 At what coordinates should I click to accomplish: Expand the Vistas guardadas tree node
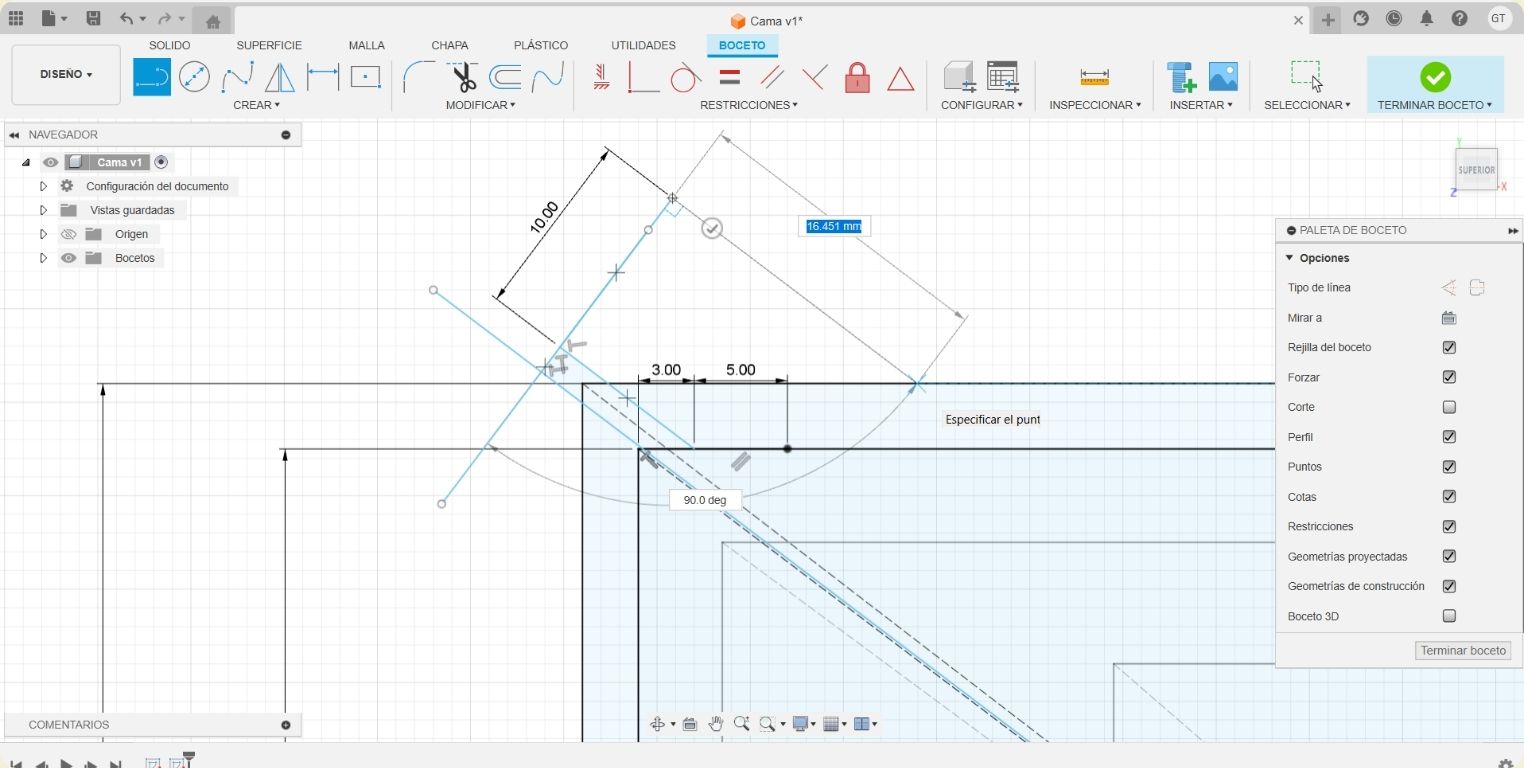pos(43,210)
